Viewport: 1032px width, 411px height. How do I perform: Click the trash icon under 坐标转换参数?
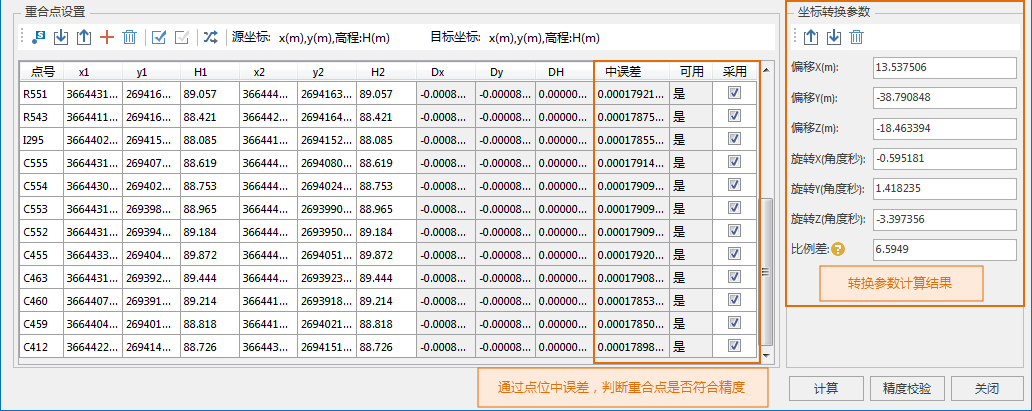(856, 37)
